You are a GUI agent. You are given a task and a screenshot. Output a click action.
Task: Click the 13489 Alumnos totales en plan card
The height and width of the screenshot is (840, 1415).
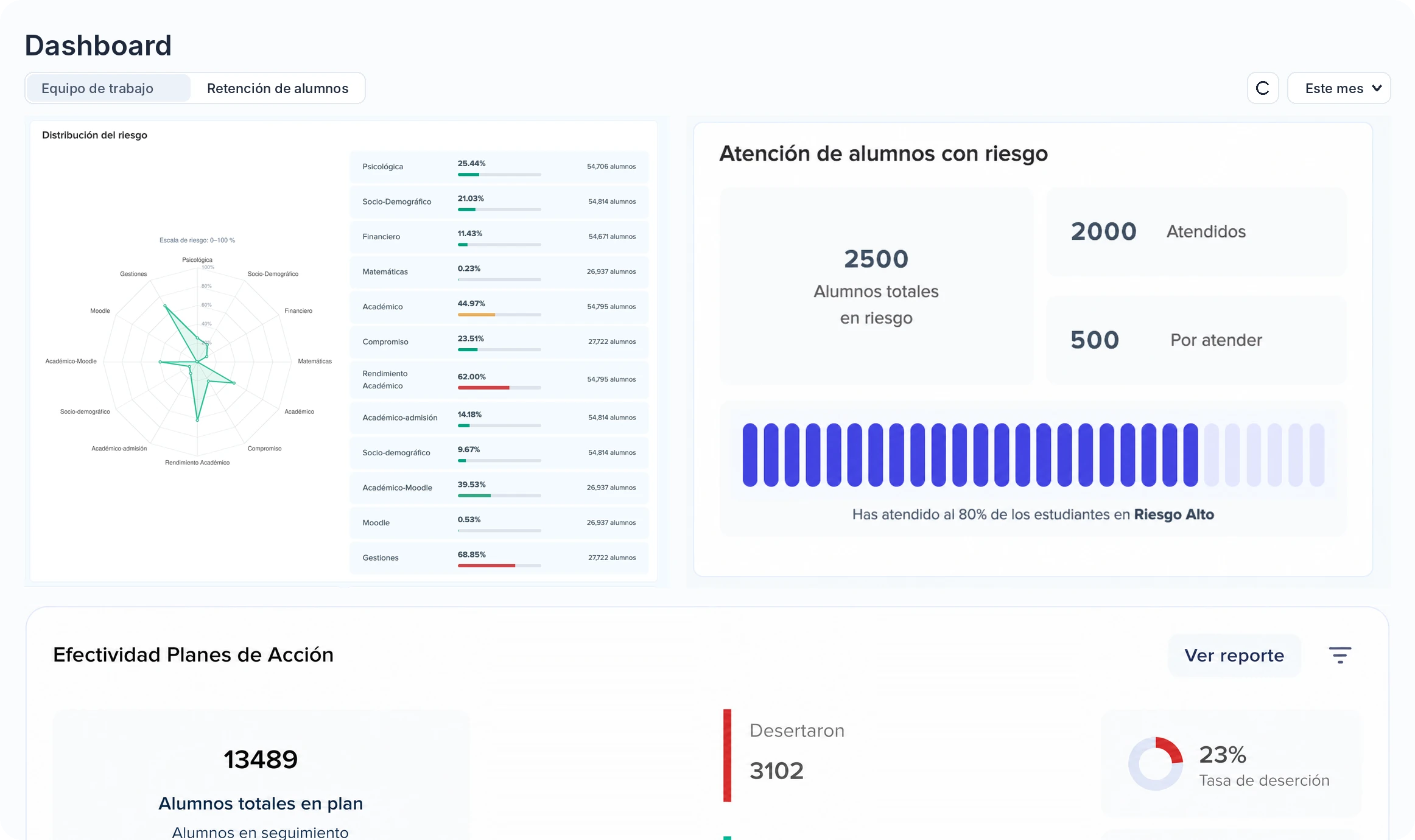coord(261,774)
